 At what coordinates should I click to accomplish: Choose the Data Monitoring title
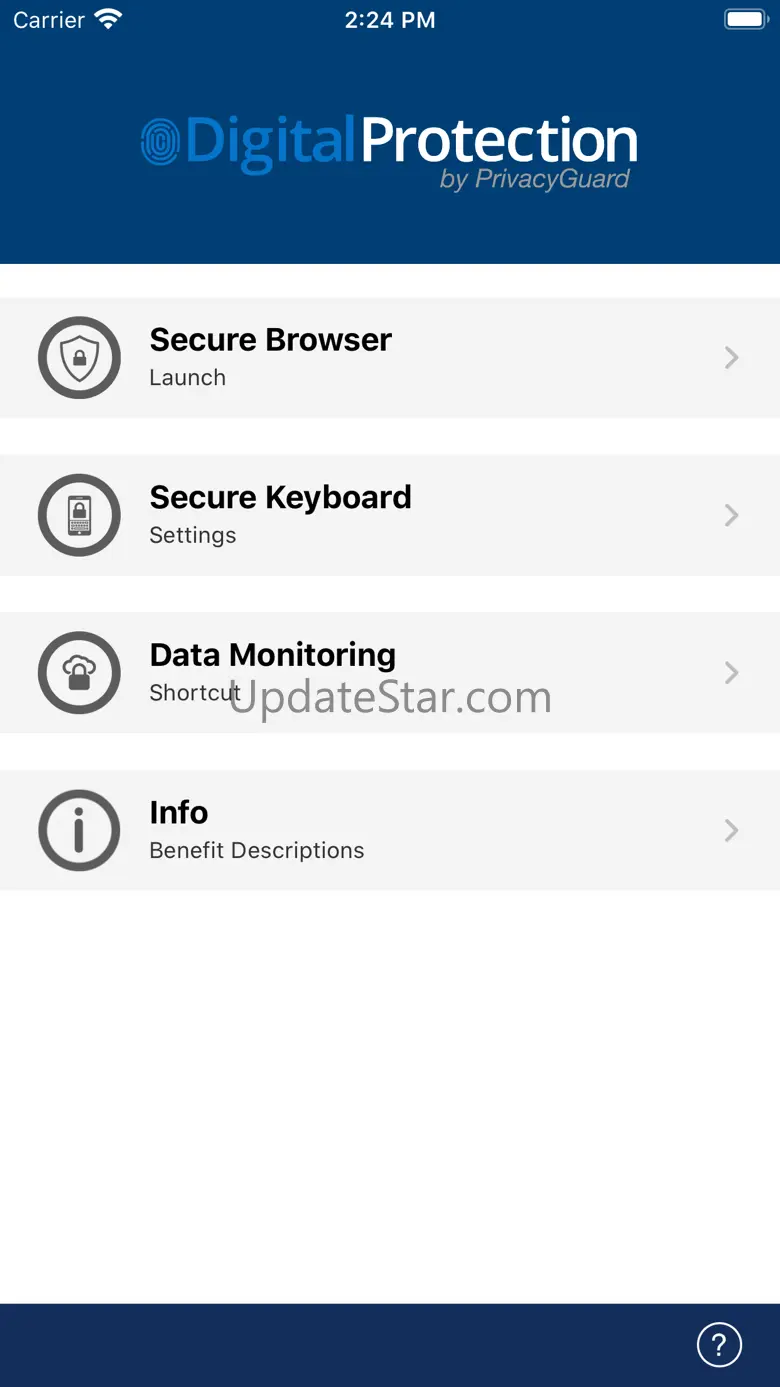pyautogui.click(x=272, y=655)
